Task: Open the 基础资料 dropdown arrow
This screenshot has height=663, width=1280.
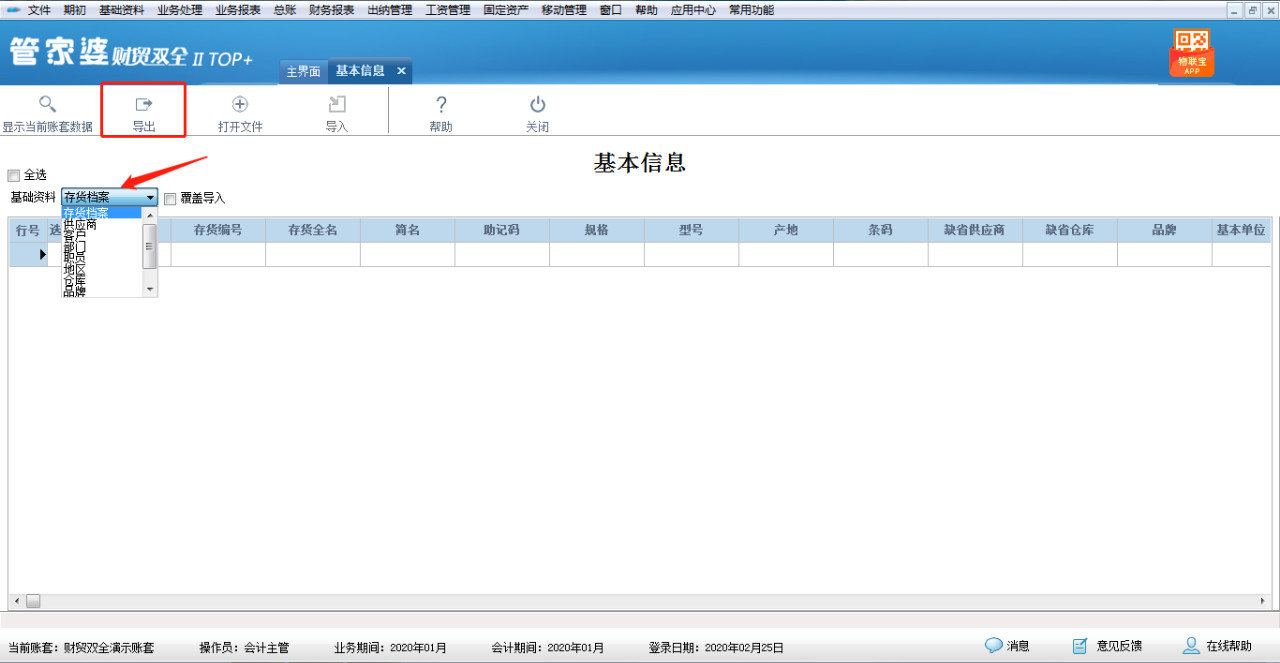Action: tap(151, 197)
